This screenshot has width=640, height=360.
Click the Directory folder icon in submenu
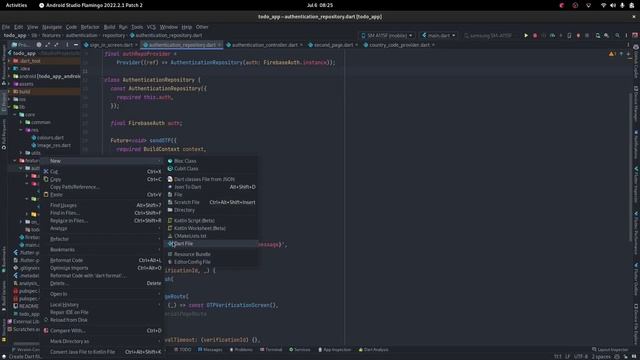(x=170, y=210)
